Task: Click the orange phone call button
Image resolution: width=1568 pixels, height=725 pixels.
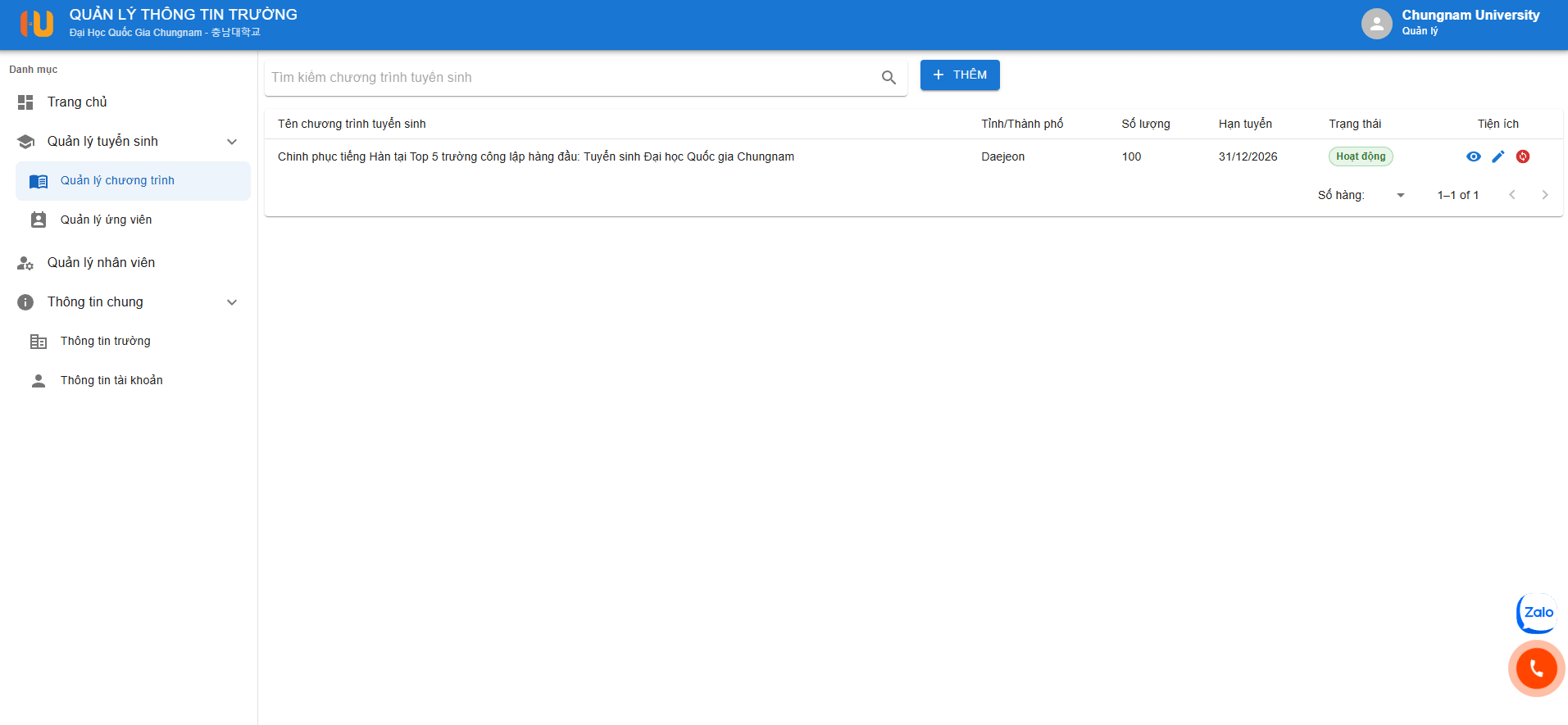Action: point(1536,668)
